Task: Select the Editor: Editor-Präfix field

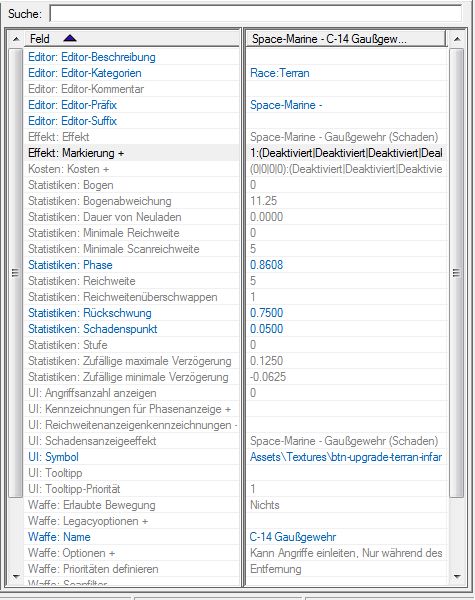Action: [132, 105]
